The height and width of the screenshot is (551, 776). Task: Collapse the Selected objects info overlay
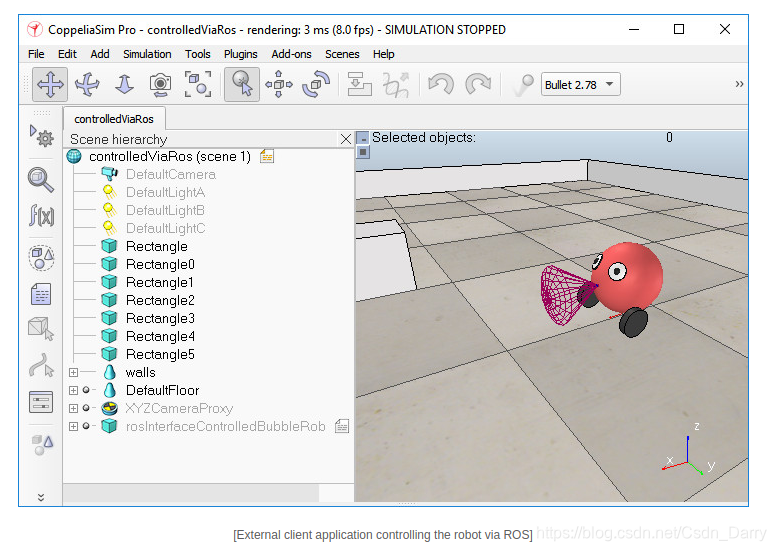pyautogui.click(x=363, y=138)
